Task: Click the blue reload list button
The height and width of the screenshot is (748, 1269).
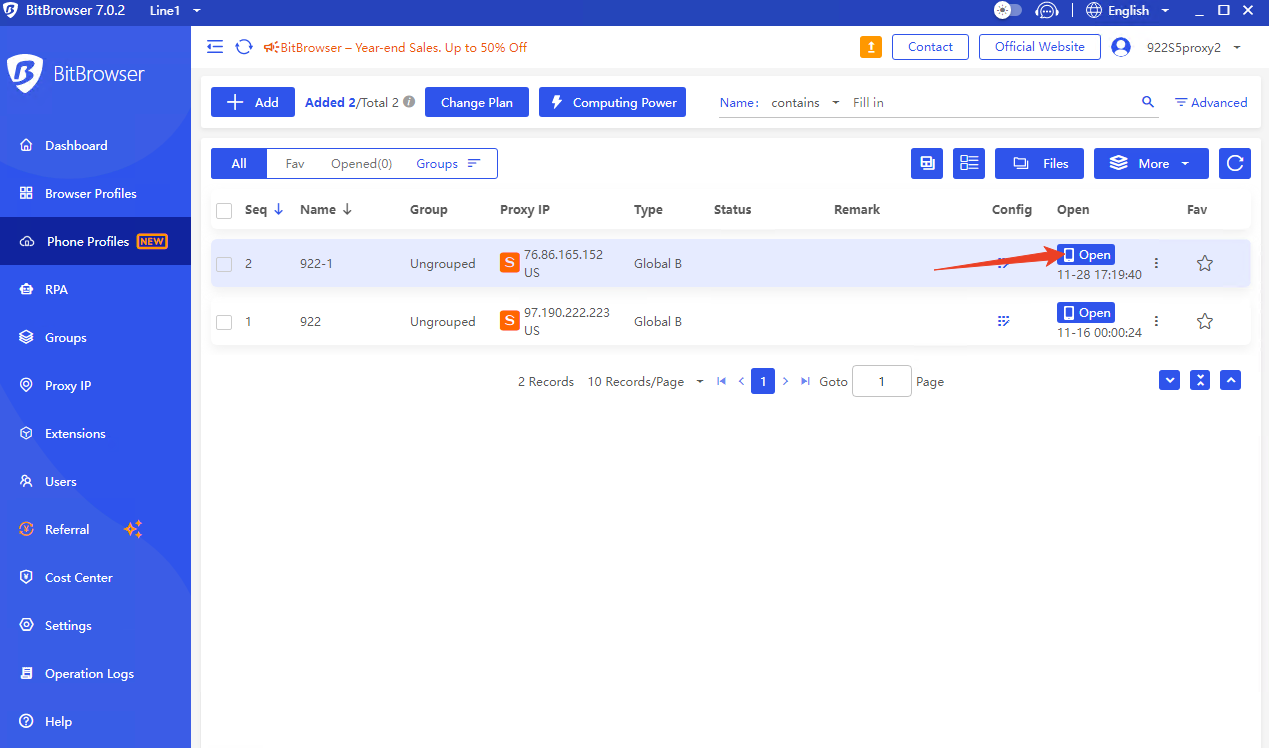Action: coord(1235,163)
